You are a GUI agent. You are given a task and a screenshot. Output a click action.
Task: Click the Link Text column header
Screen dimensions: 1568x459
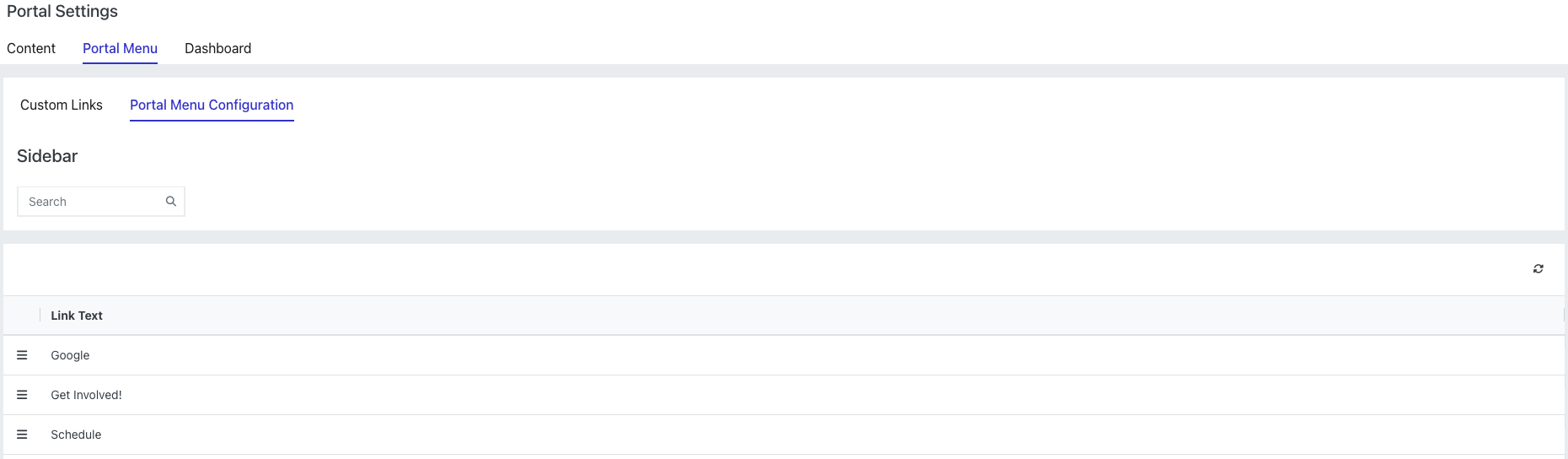77,316
